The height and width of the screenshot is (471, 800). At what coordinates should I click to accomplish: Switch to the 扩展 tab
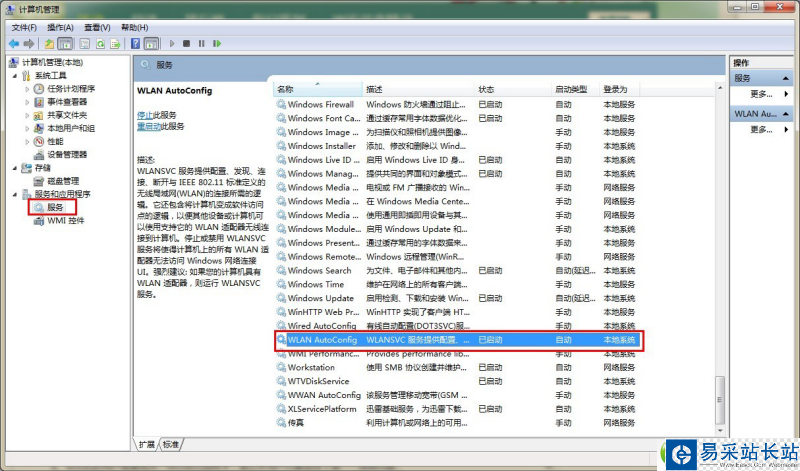tap(146, 444)
